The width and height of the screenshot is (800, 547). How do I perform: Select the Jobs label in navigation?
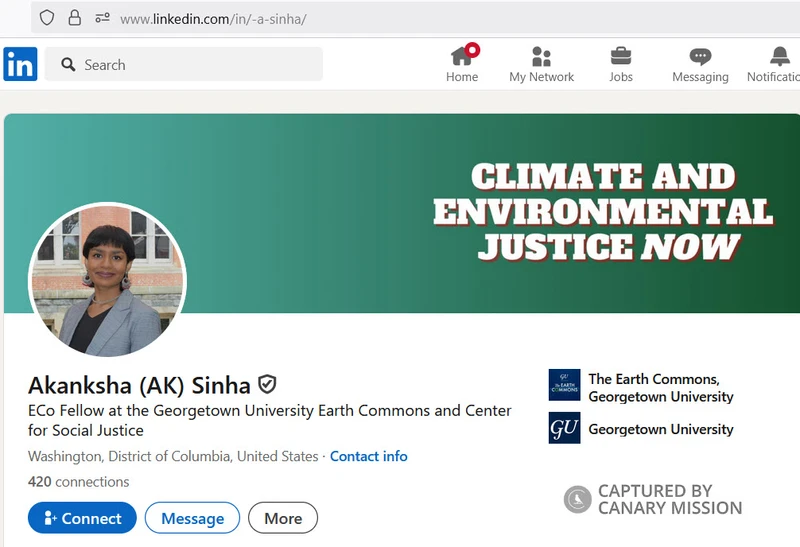click(621, 77)
